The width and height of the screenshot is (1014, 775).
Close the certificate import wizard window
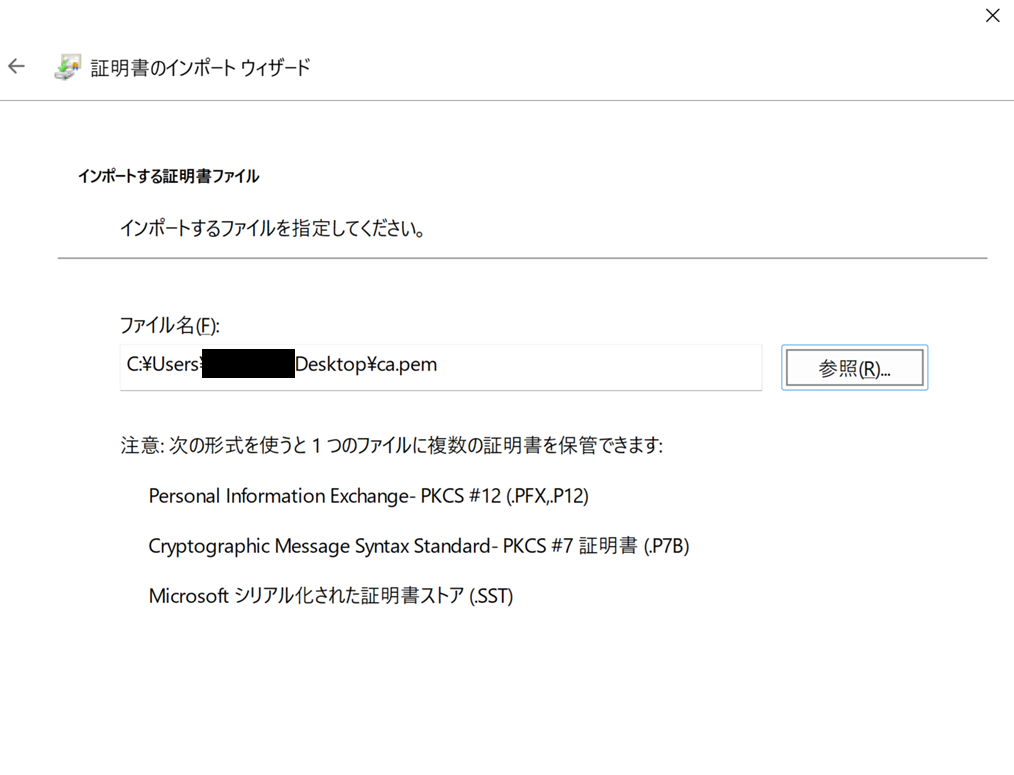coord(992,16)
